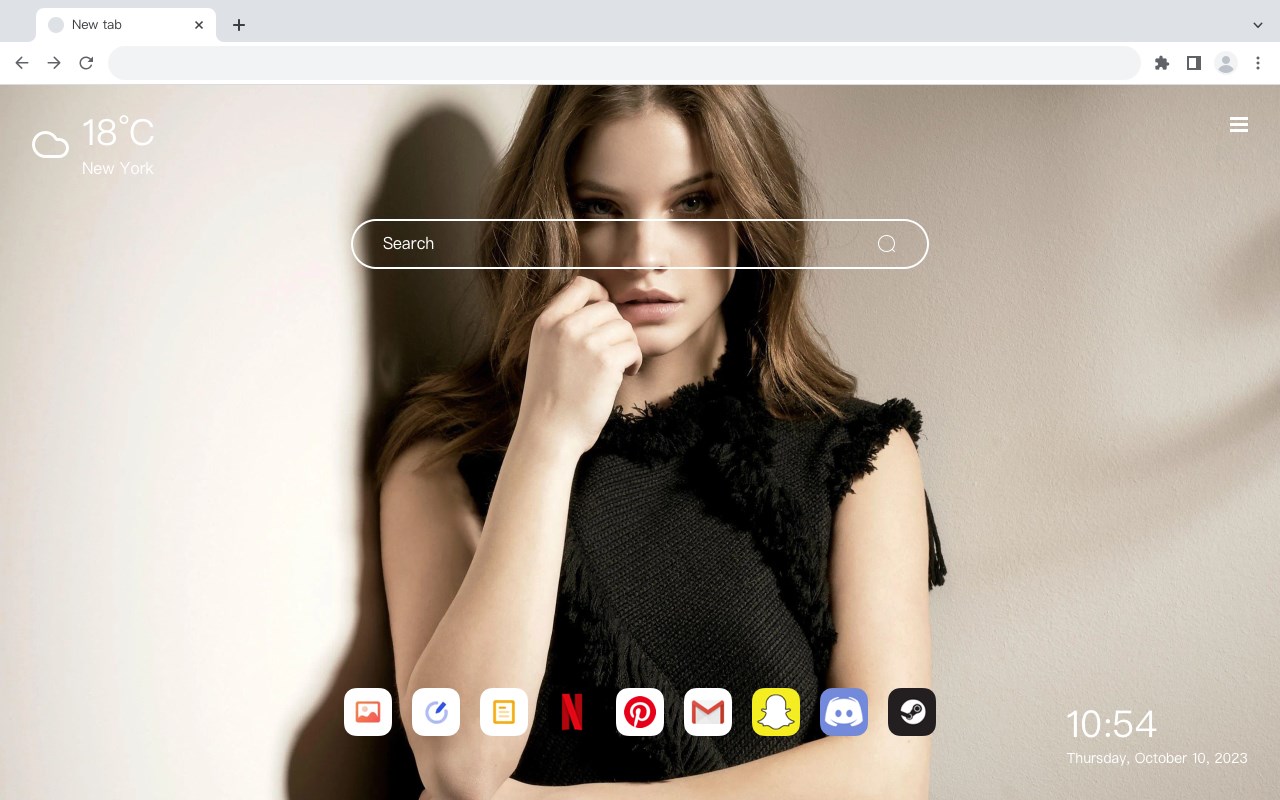Viewport: 1280px width, 800px height.
Task: Open the Extensions puzzle icon
Action: [1161, 63]
